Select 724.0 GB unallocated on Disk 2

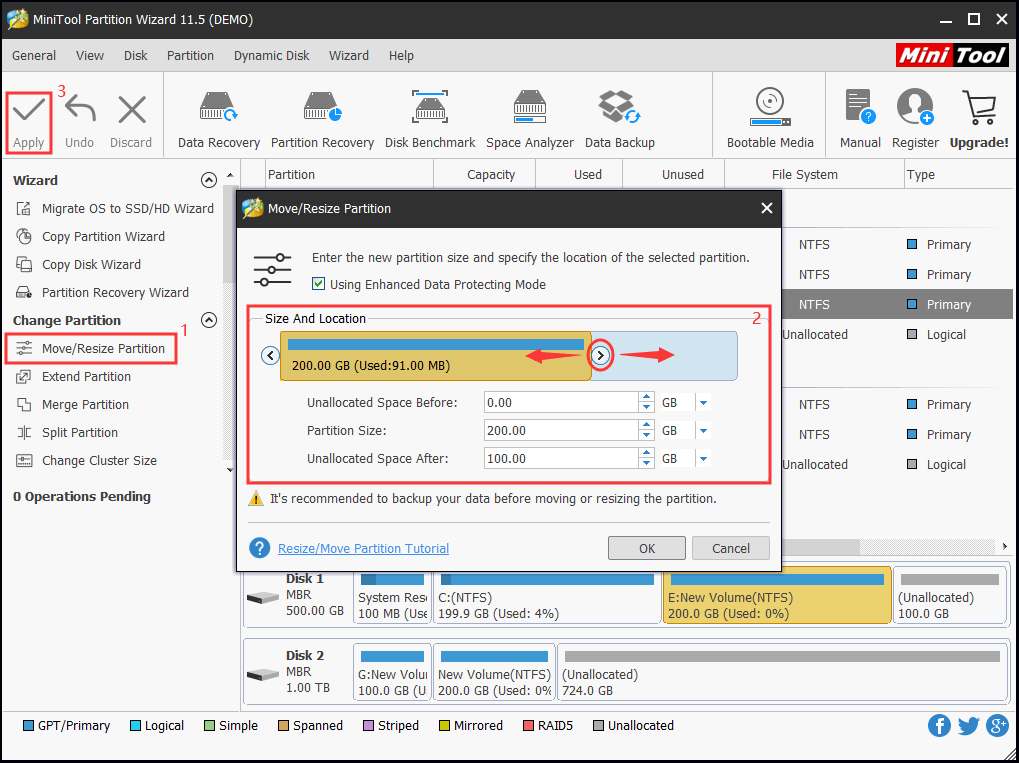tap(781, 673)
